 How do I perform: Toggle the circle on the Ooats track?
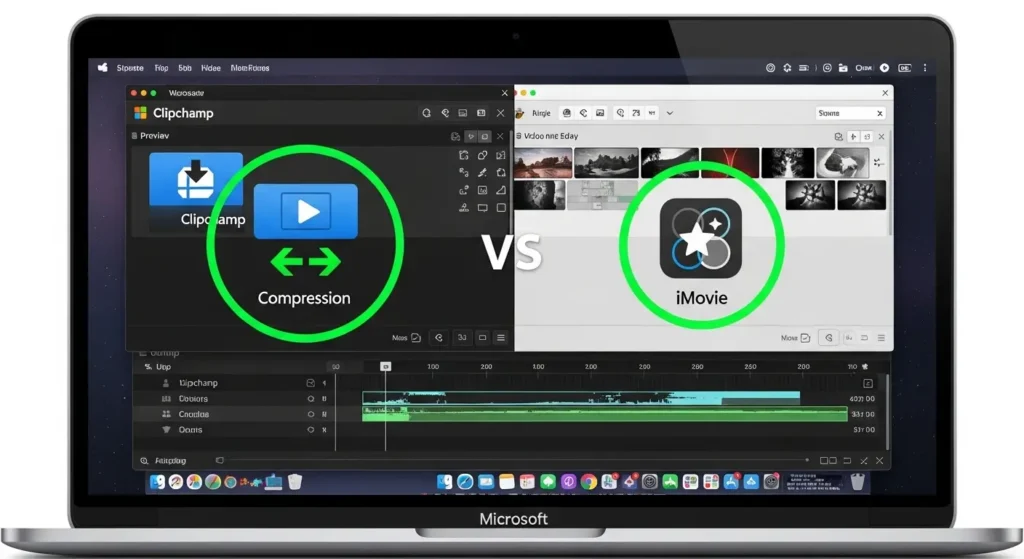tap(311, 430)
